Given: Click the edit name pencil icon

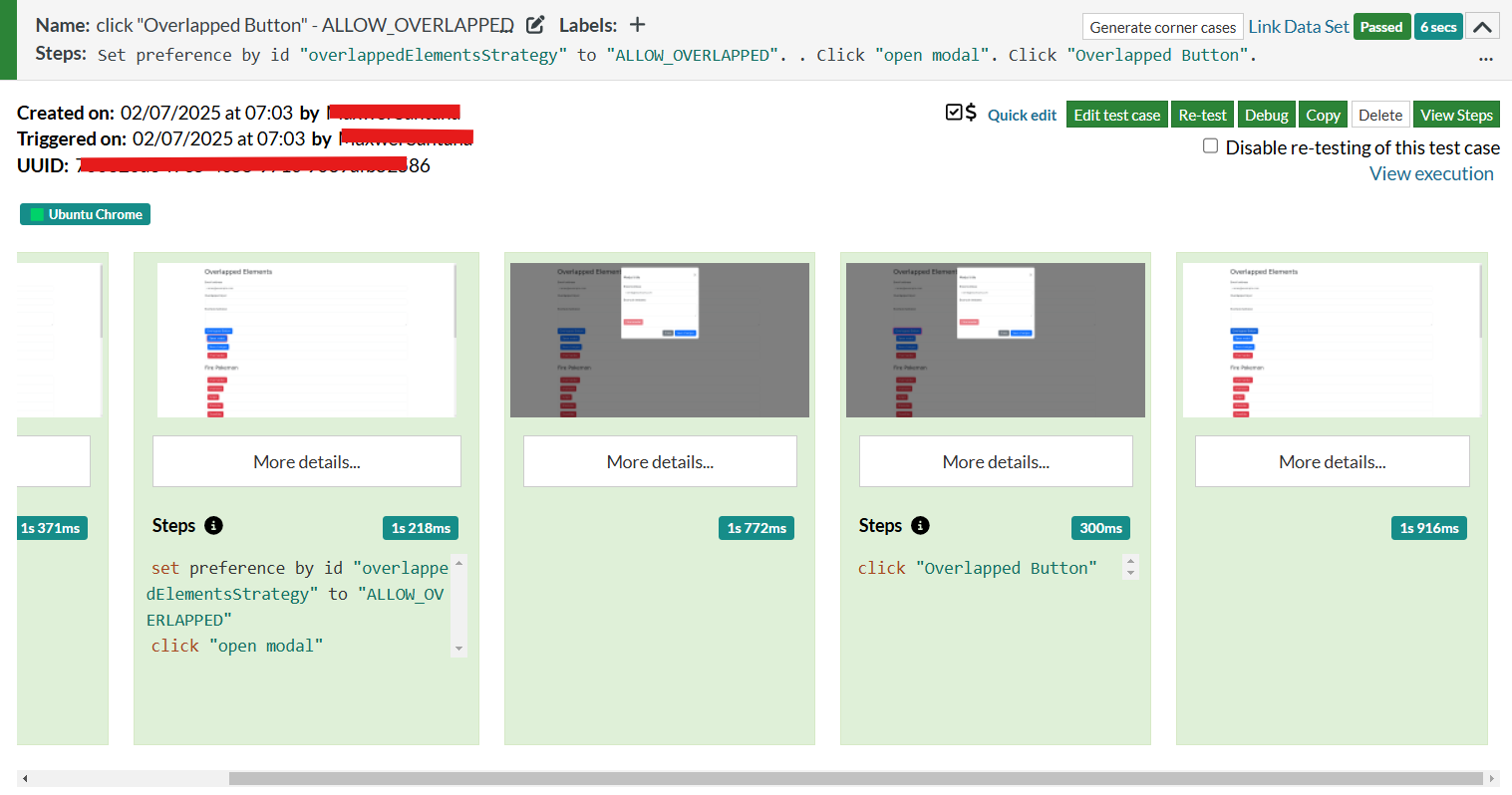Looking at the screenshot, I should pyautogui.click(x=535, y=25).
